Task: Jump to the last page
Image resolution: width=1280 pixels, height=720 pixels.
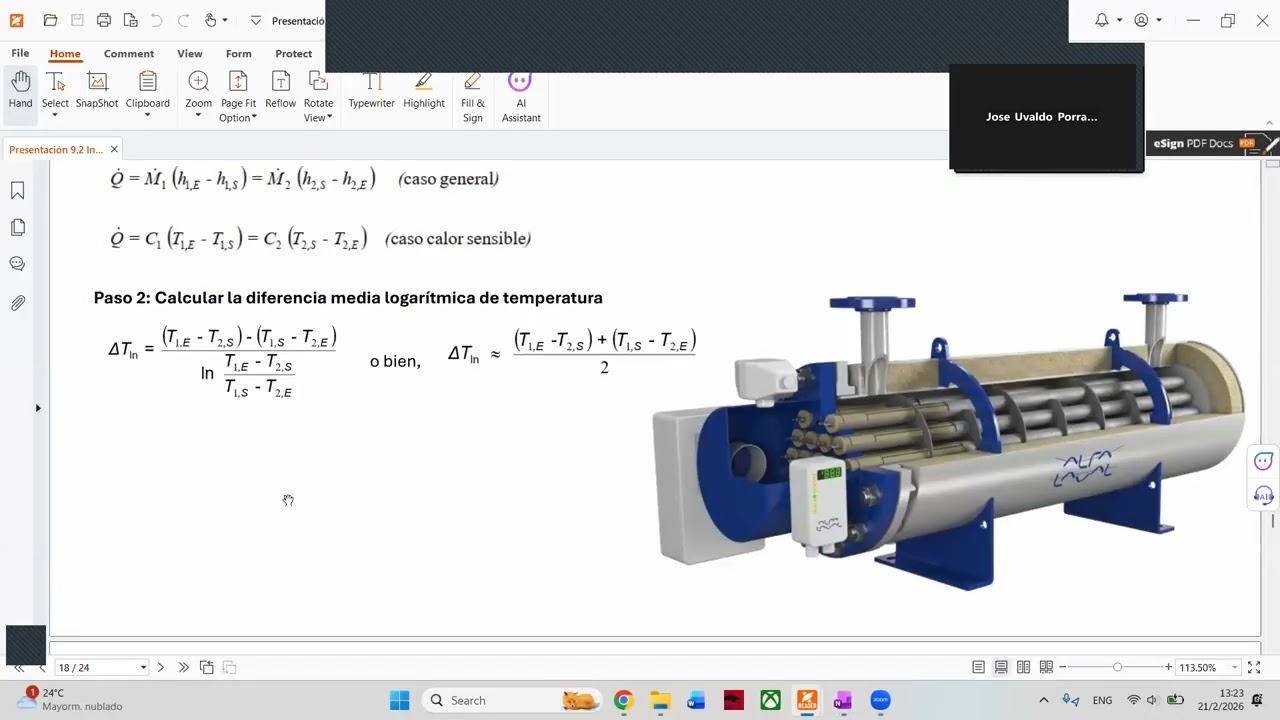Action: (x=183, y=667)
